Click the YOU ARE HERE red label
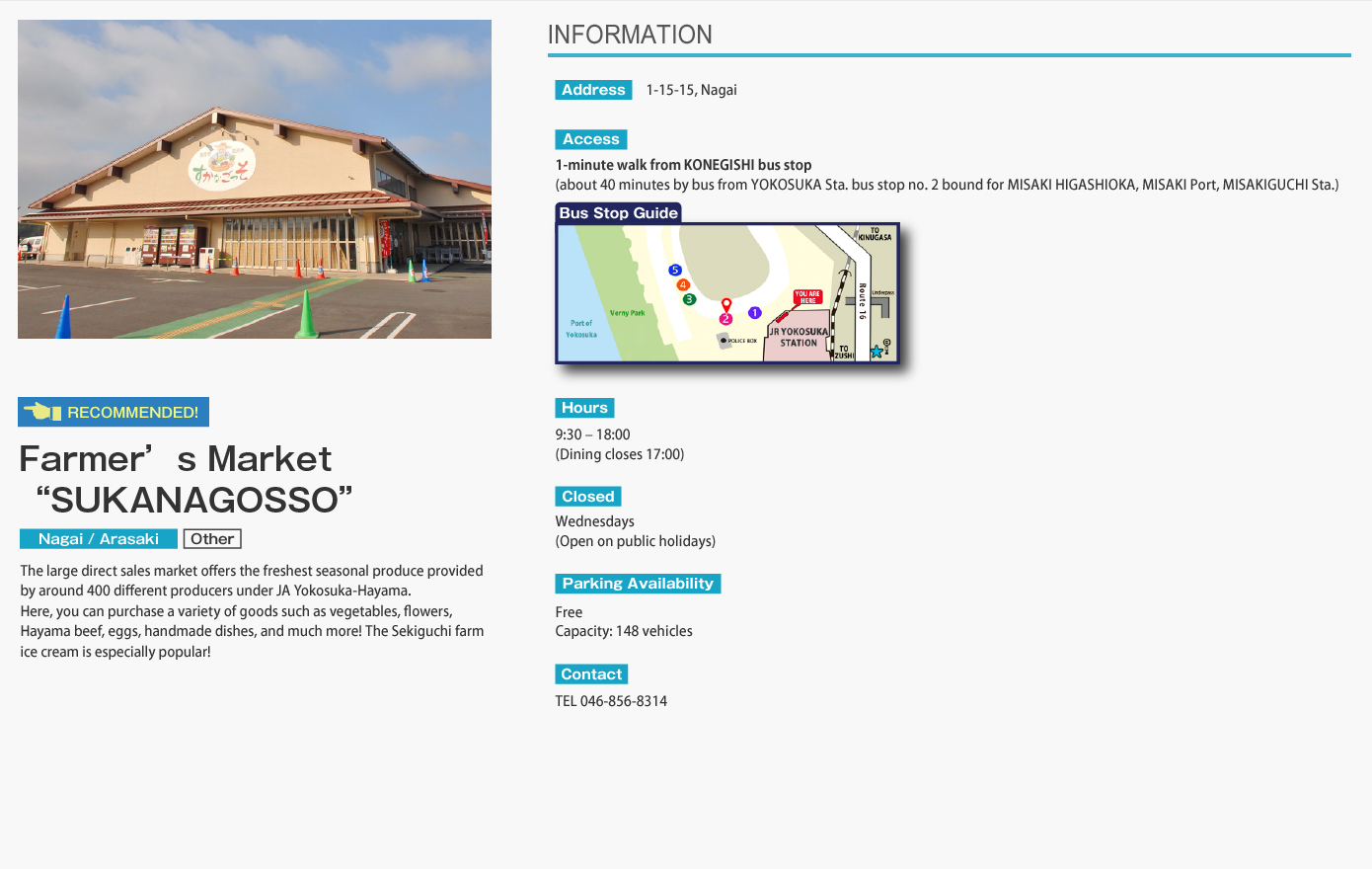Viewport: 1372px width, 869px height. tap(807, 296)
